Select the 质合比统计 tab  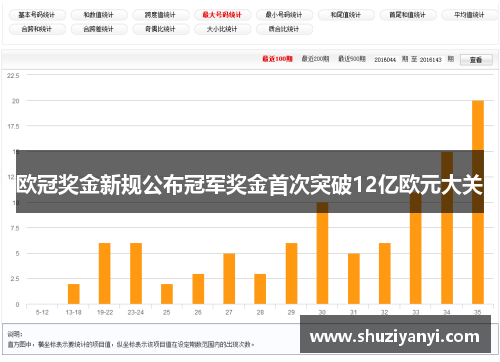click(x=284, y=29)
